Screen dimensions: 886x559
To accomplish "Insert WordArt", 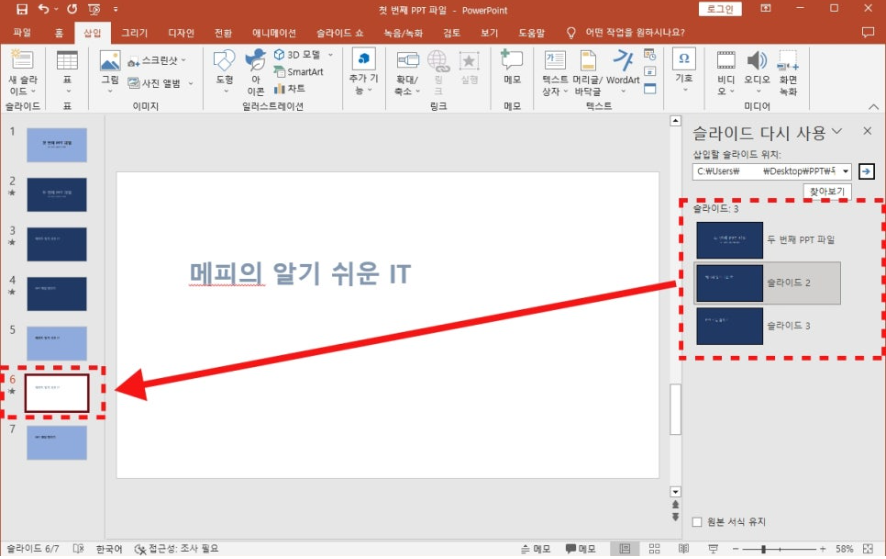I will (623, 73).
